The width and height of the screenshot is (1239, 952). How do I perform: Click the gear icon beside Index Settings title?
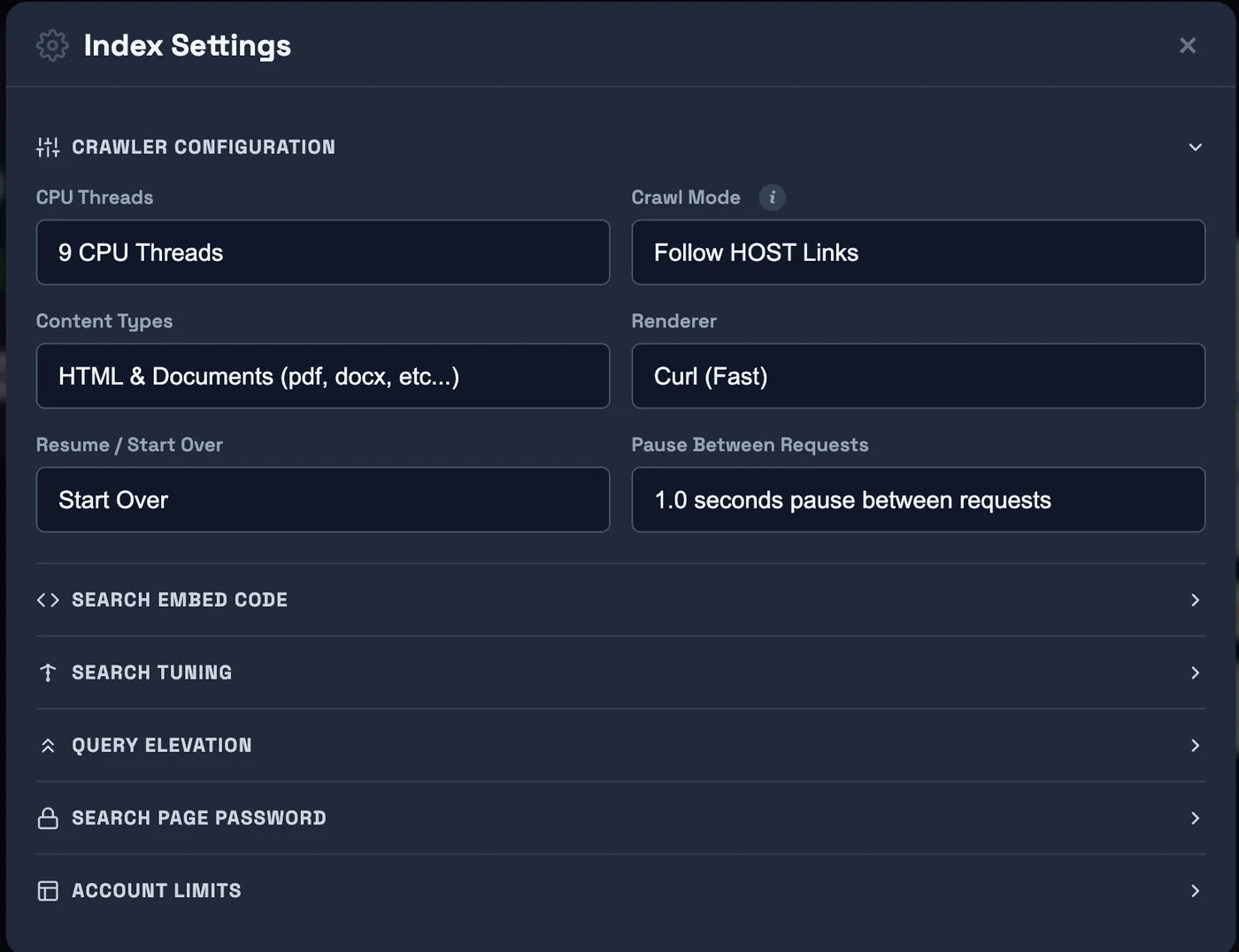point(51,45)
